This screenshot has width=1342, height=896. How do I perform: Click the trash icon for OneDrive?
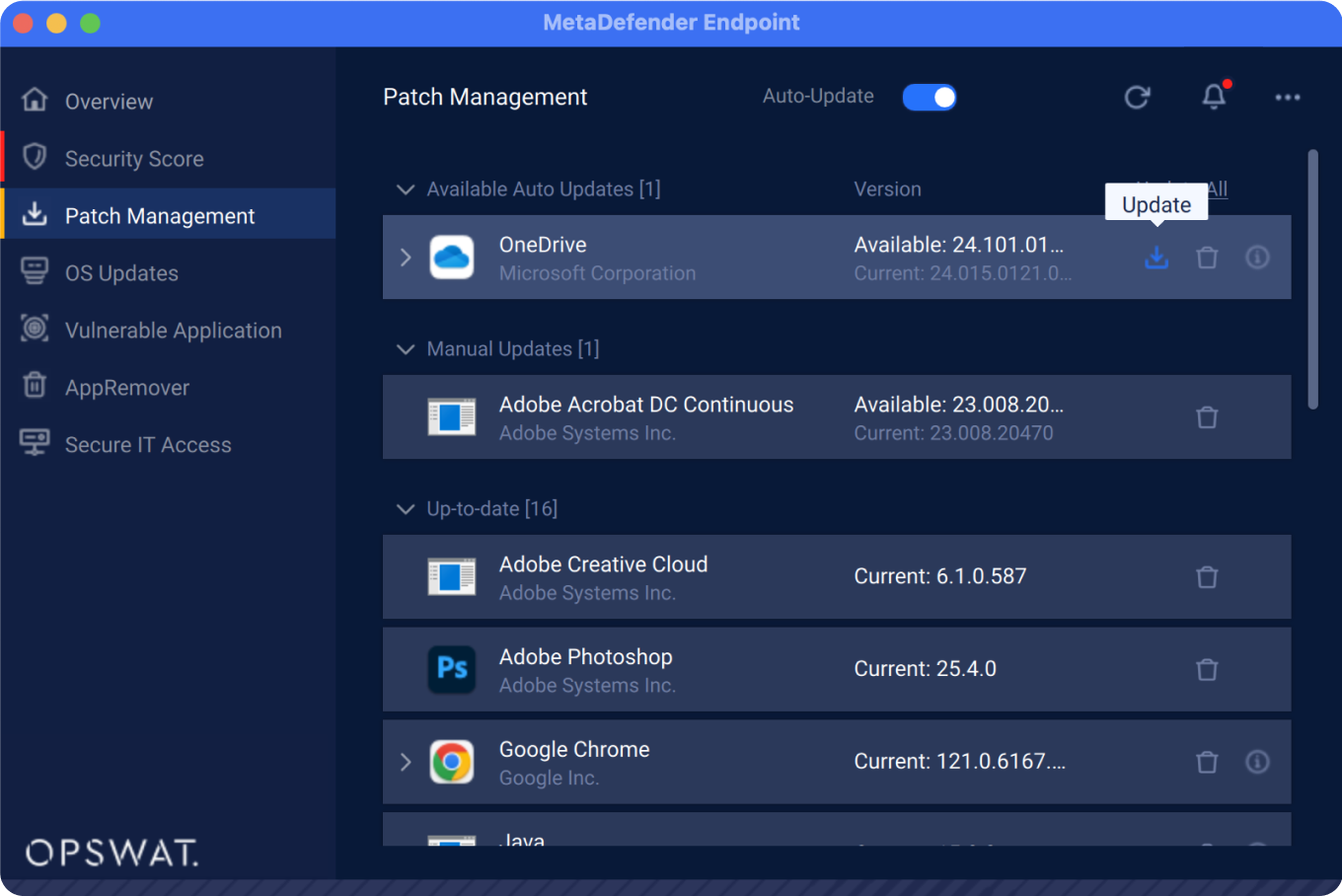(x=1207, y=258)
